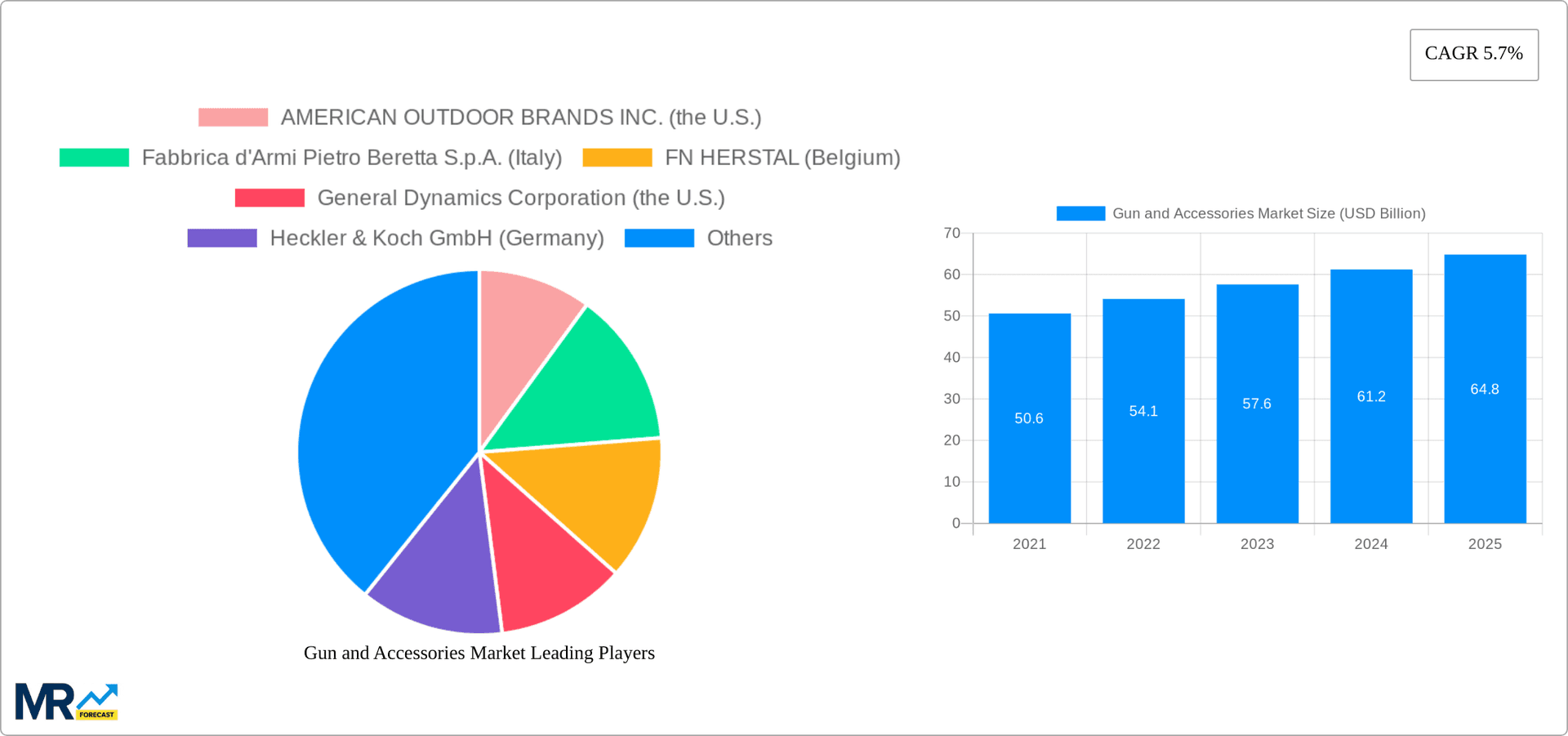Click the 2023 axis label
The height and width of the screenshot is (736, 1568).
pyautogui.click(x=1258, y=544)
